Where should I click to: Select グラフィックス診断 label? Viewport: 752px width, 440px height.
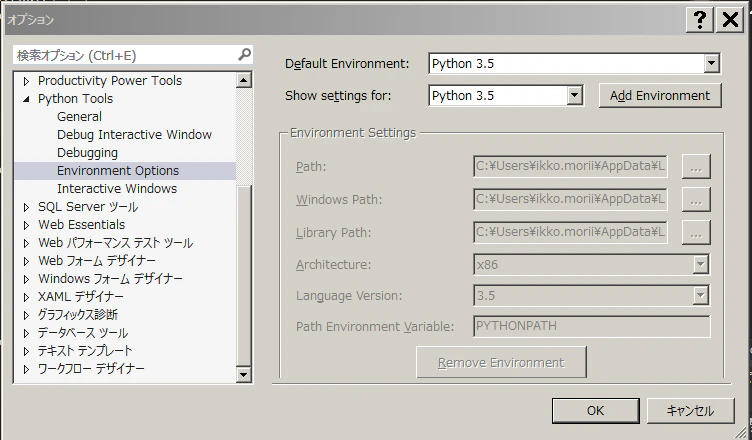point(78,315)
